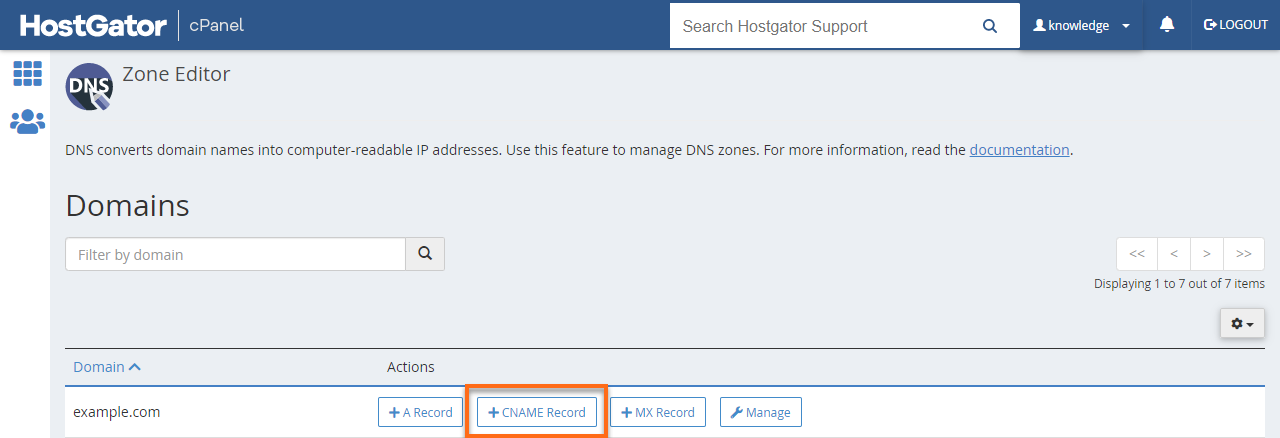Click the HostGator logo
Viewport: 1280px width, 438px height.
click(x=93, y=25)
